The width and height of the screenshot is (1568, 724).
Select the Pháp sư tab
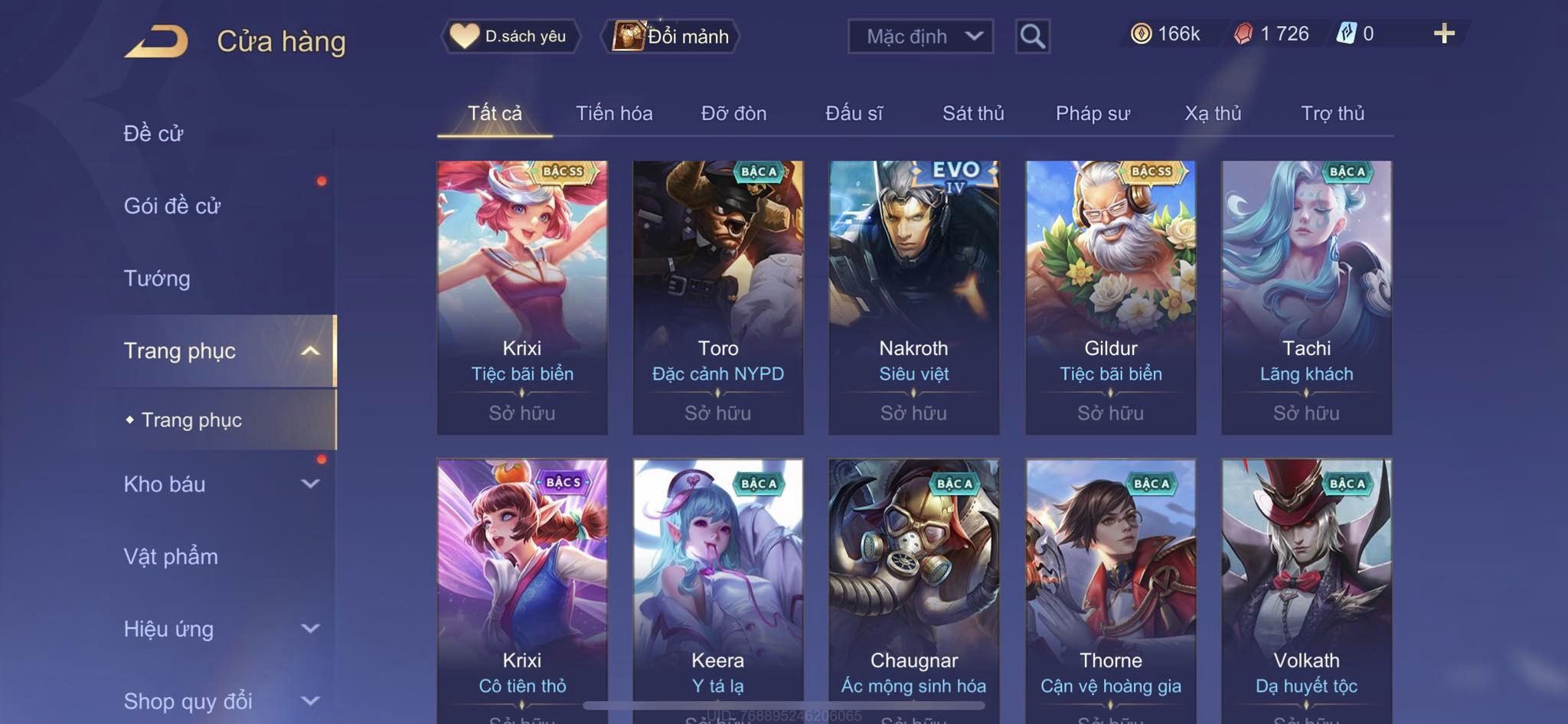tap(1093, 113)
